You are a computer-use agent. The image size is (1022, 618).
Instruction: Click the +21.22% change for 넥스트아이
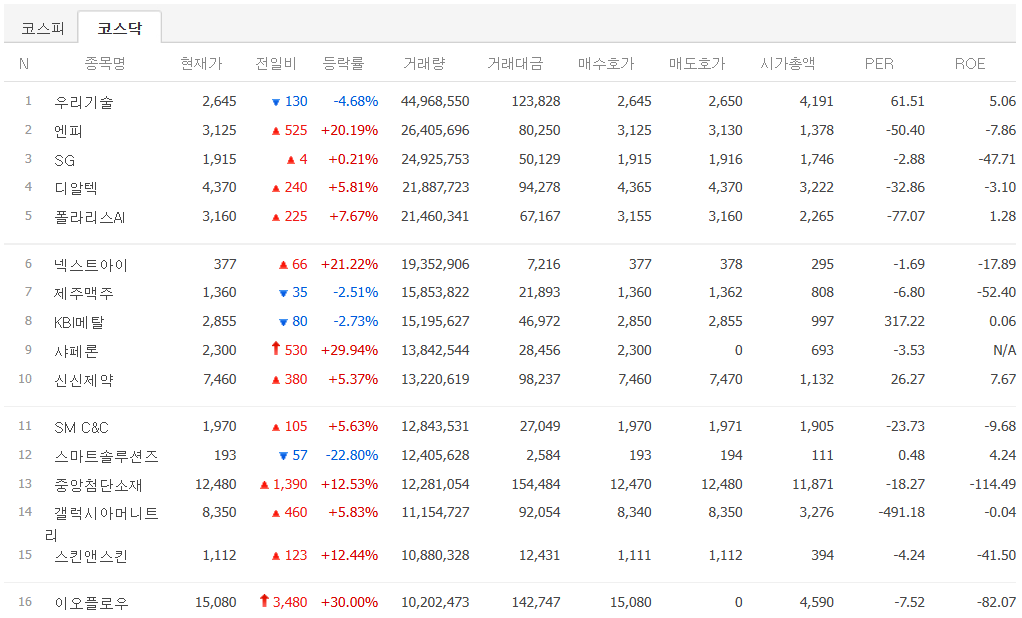pyautogui.click(x=349, y=264)
